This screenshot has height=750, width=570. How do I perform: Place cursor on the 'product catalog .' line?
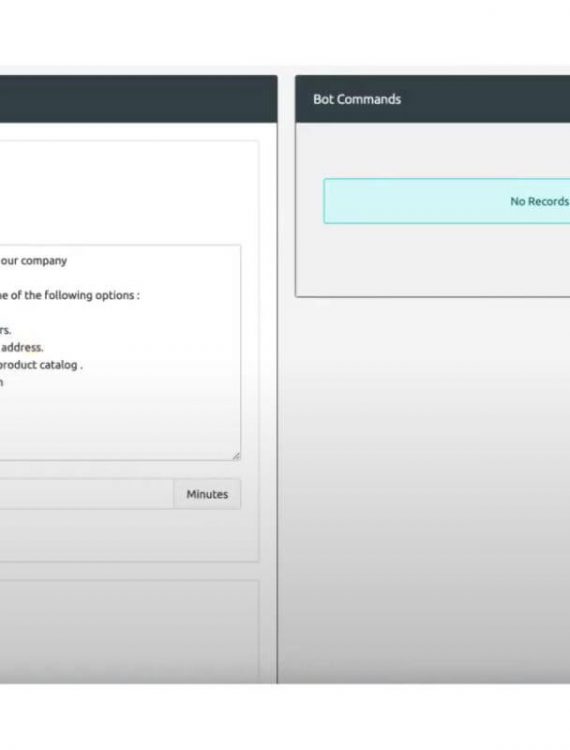(41, 365)
